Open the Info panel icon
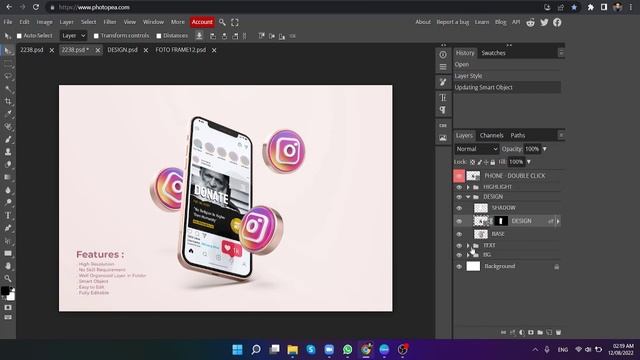Screen dimensions: 640x360 443,54
